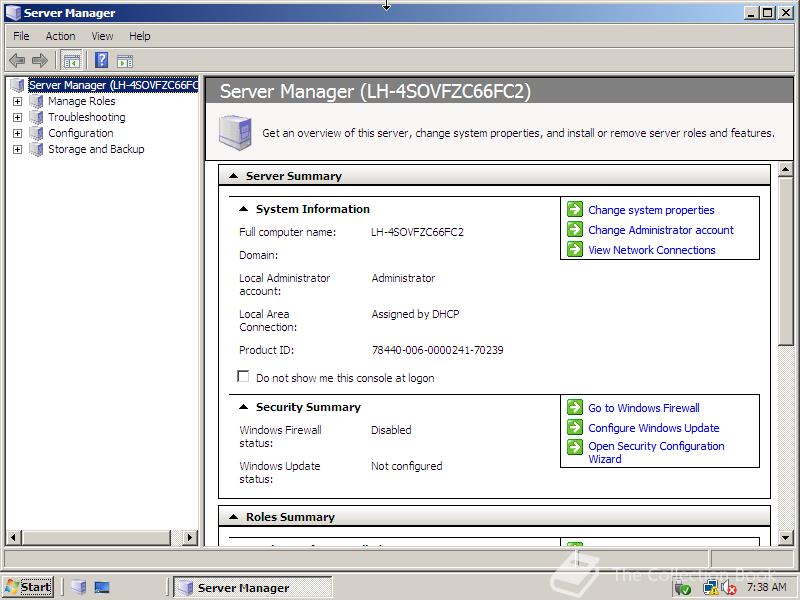Click the network status tray icon

pos(710,588)
